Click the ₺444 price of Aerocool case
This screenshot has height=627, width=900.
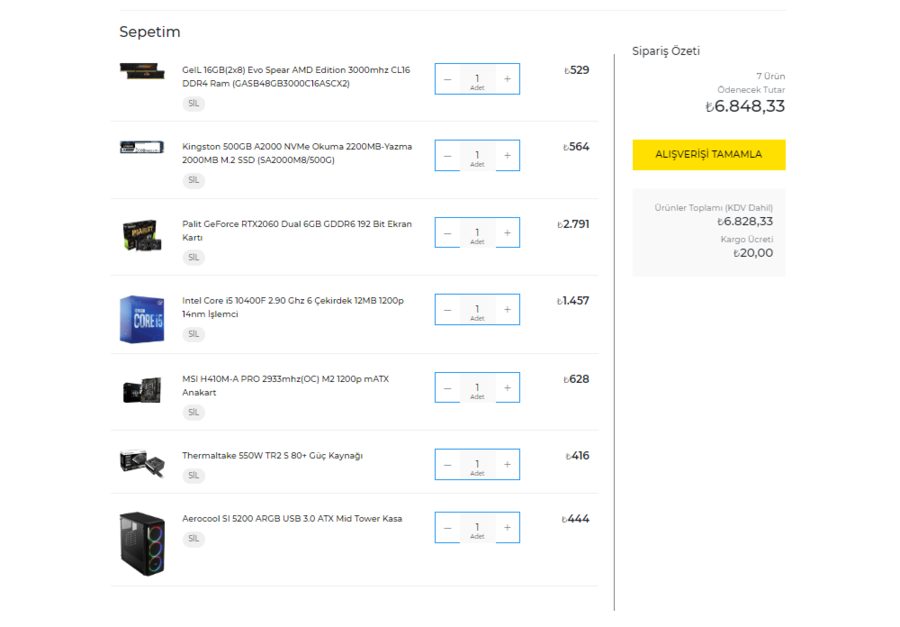click(x=575, y=519)
